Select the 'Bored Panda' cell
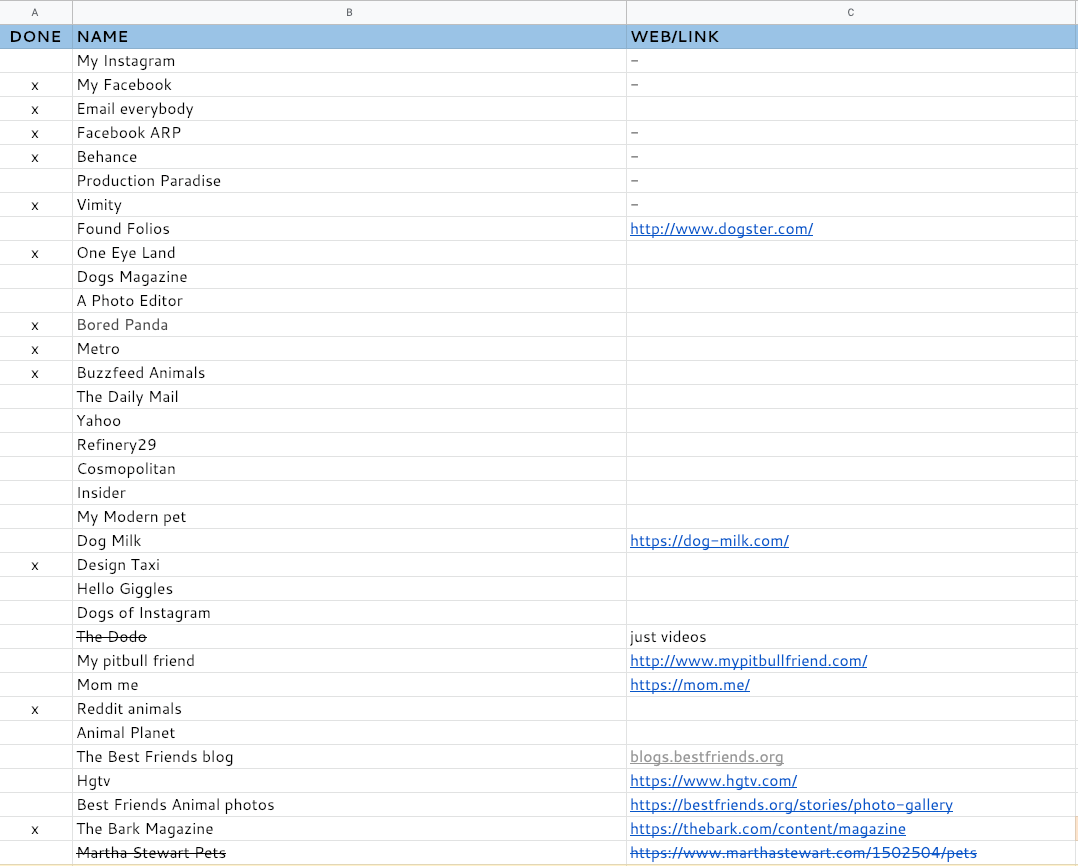This screenshot has width=1078, height=866. pos(349,325)
